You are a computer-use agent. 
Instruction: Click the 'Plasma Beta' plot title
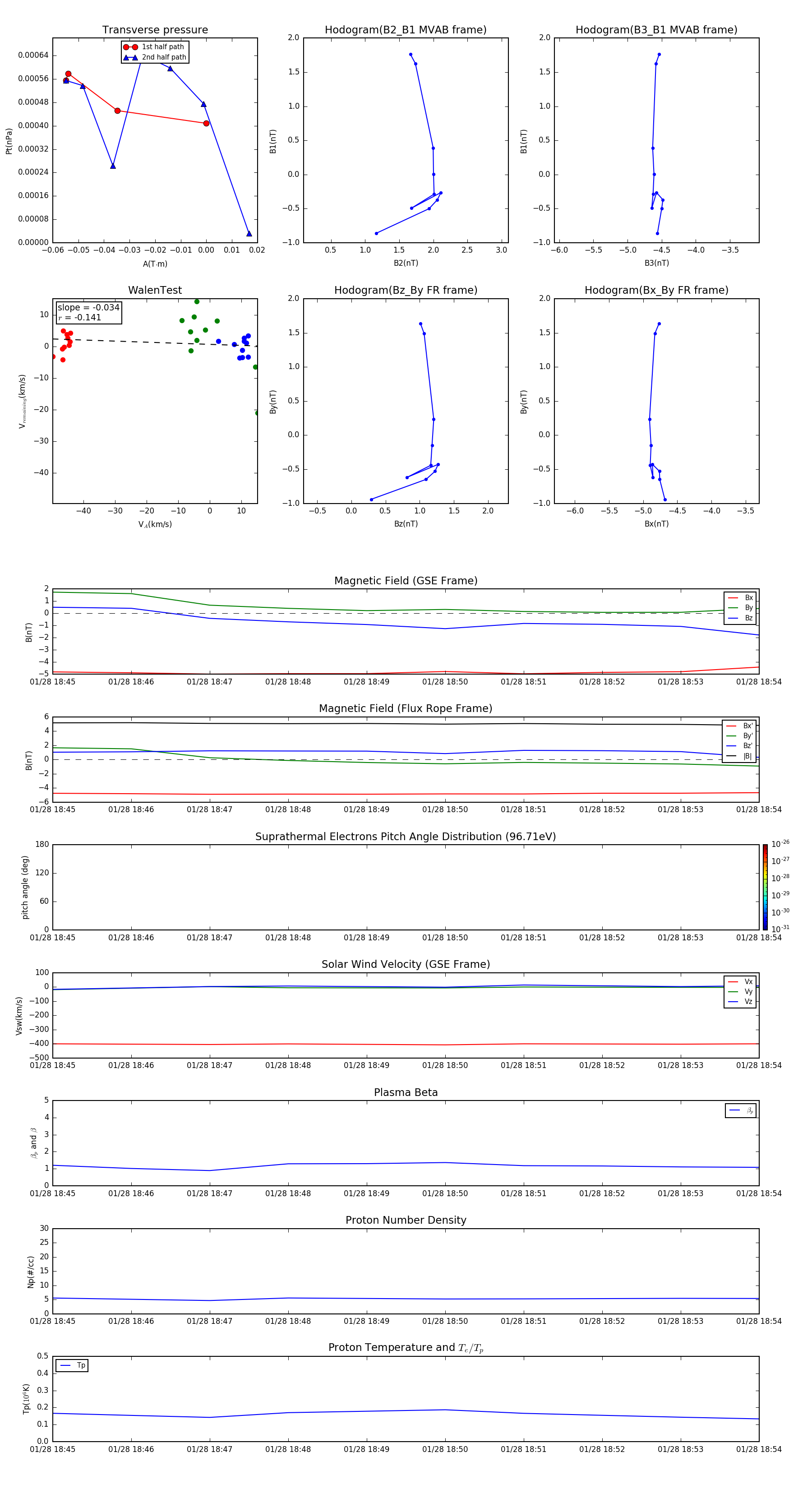coord(406,1093)
